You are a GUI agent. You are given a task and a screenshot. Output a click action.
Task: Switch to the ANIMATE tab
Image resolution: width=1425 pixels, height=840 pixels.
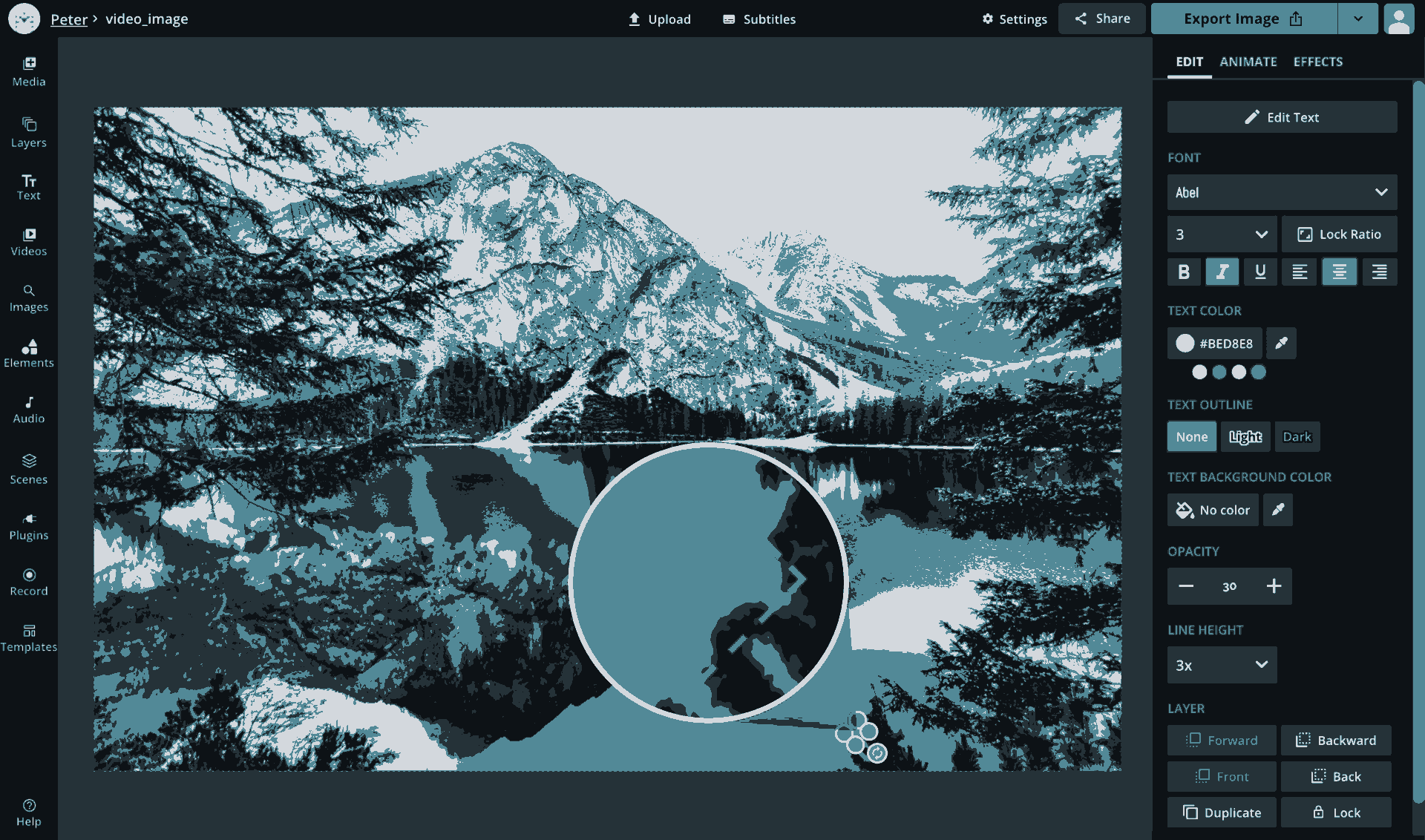1248,62
